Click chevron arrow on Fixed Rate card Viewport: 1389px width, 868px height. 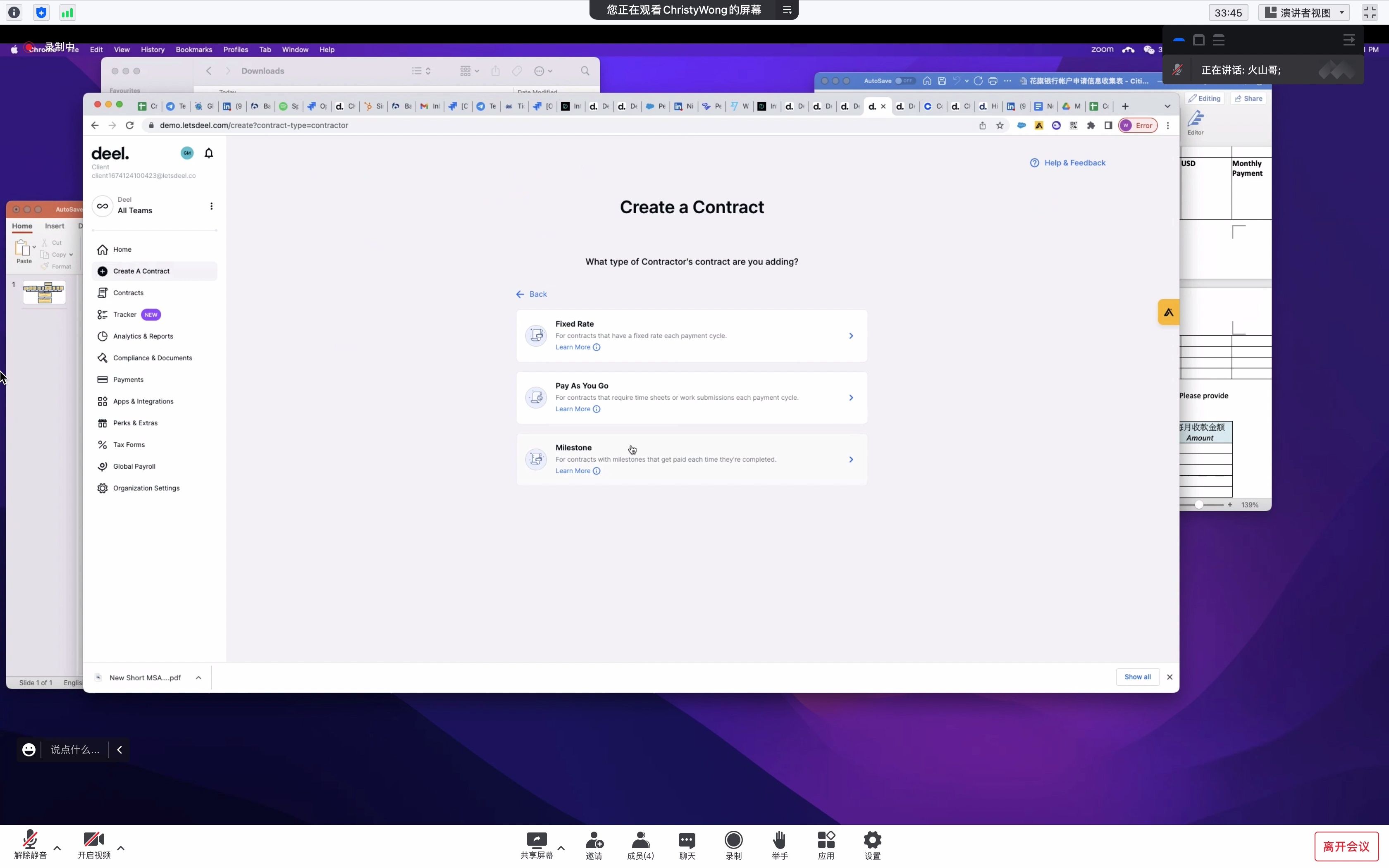tap(851, 336)
